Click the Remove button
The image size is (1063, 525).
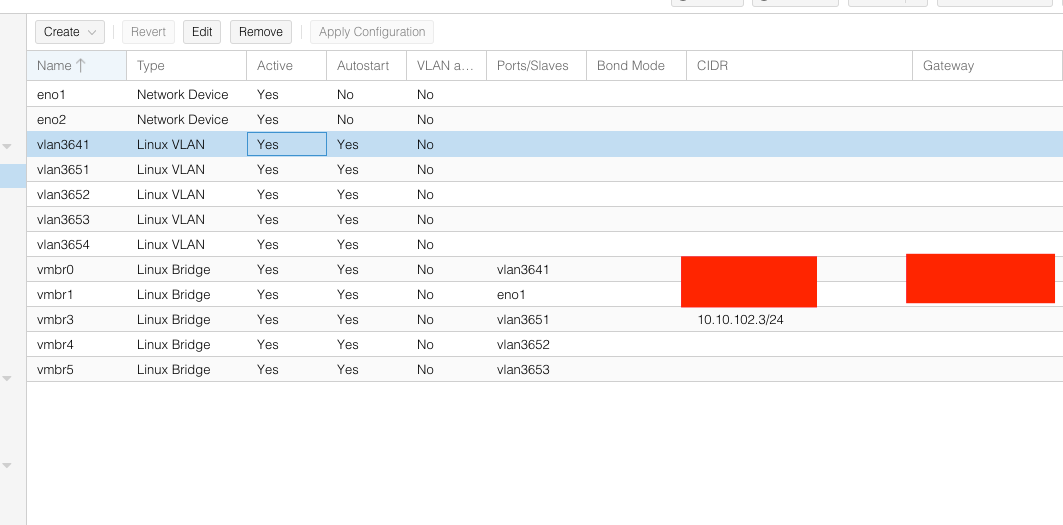tap(261, 32)
